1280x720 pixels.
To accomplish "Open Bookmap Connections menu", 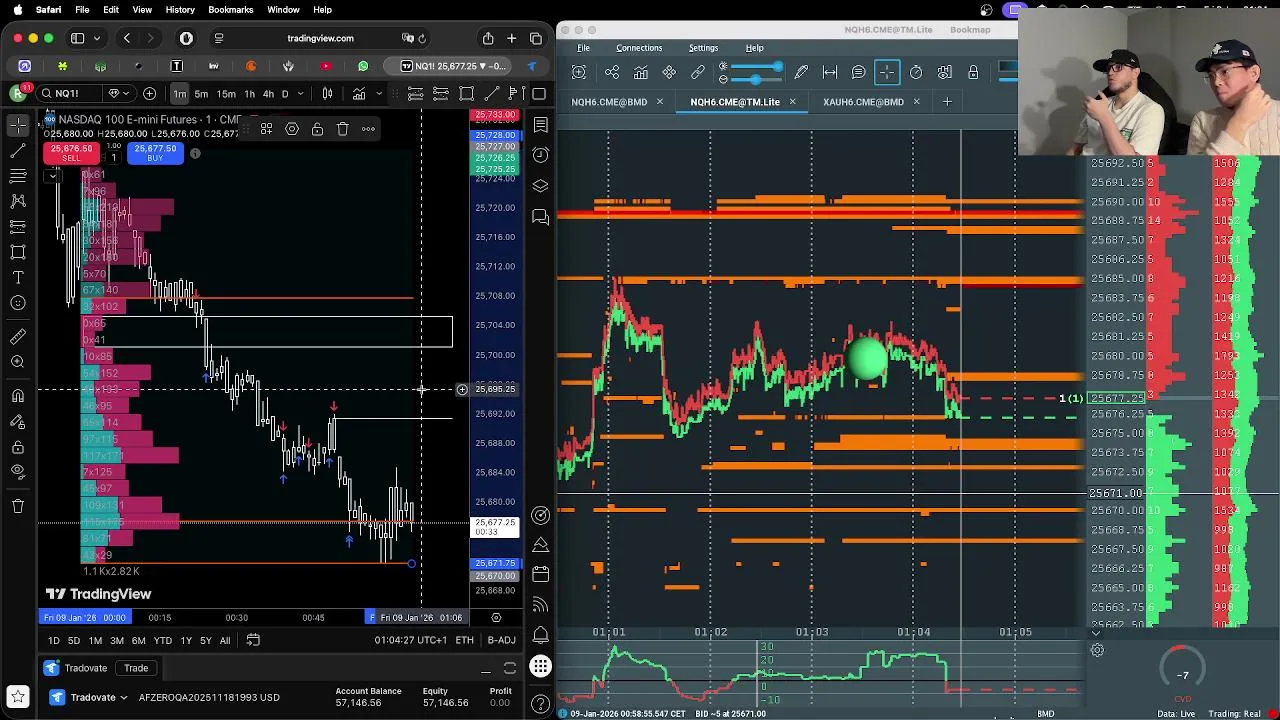I will pos(639,48).
